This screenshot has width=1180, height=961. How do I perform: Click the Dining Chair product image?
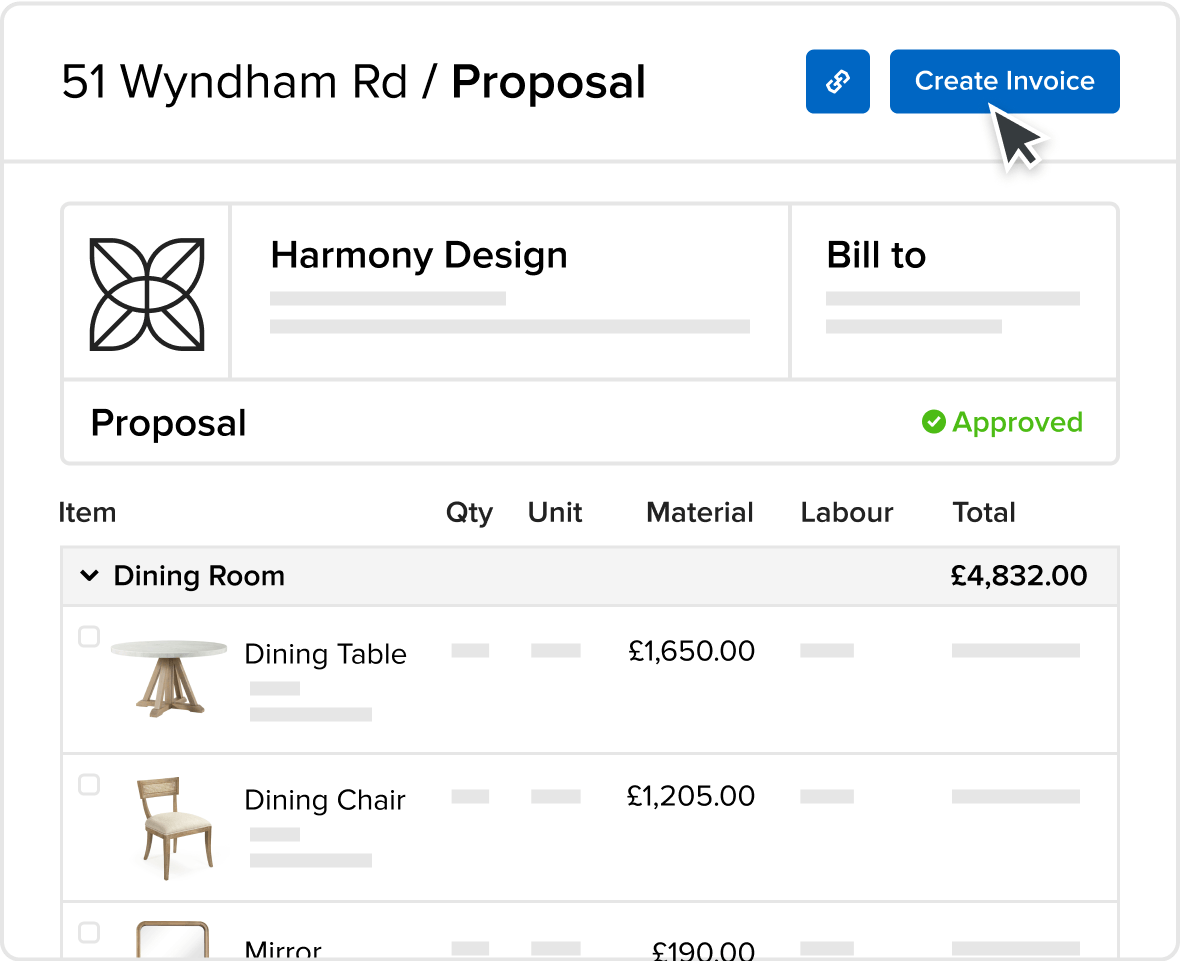tap(173, 826)
